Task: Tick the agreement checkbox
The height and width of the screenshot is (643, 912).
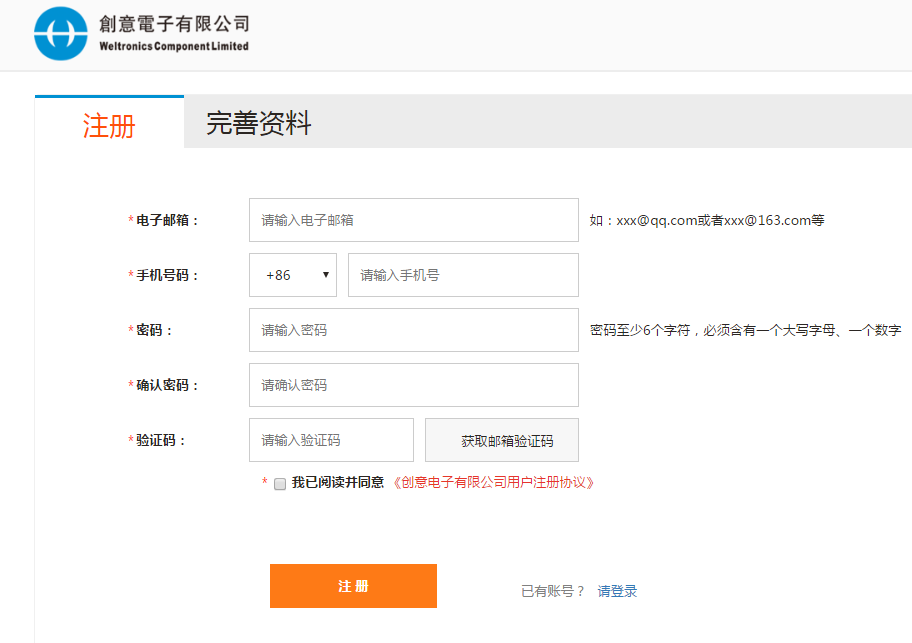Action: (280, 483)
